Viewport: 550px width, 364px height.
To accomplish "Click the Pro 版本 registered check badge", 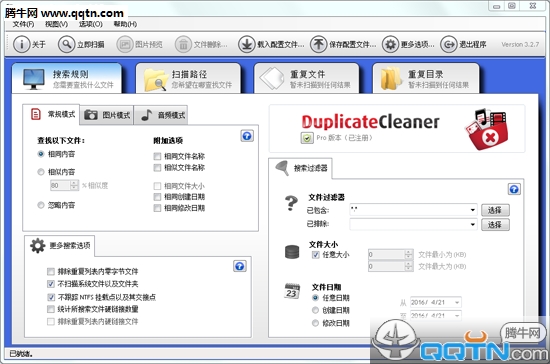I will [x=307, y=138].
